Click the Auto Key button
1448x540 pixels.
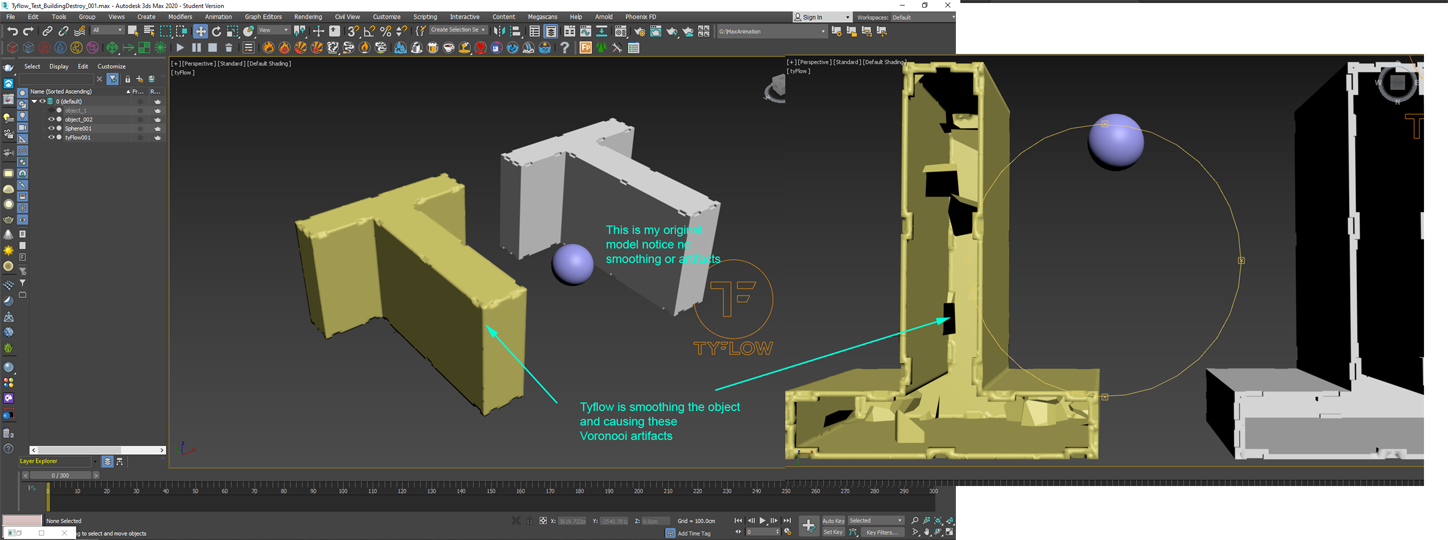[833, 520]
